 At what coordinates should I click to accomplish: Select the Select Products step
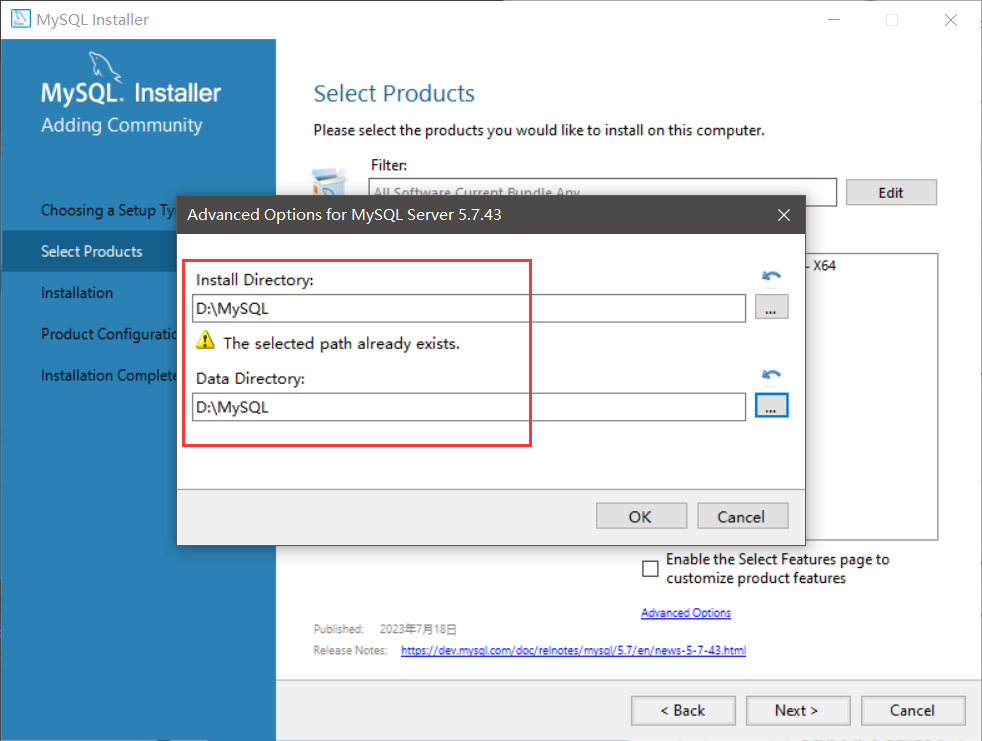[91, 251]
